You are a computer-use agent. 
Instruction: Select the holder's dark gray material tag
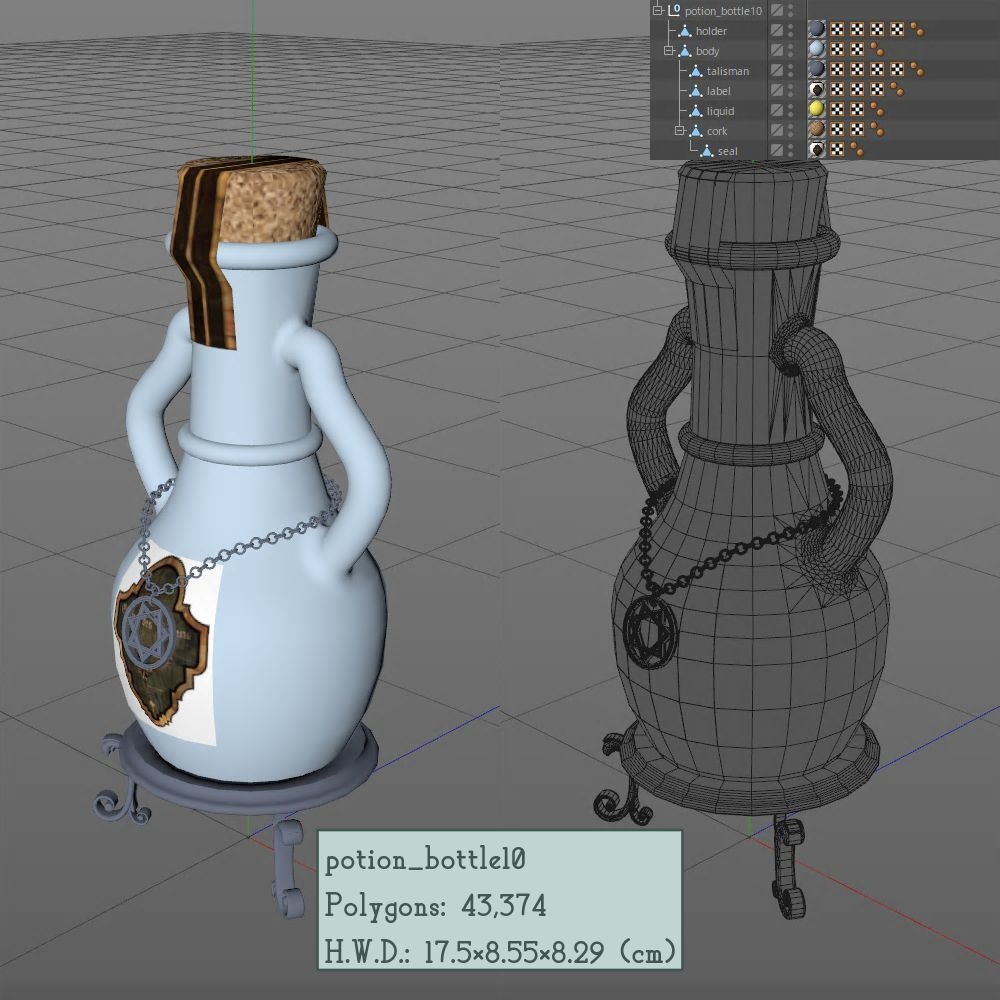816,29
